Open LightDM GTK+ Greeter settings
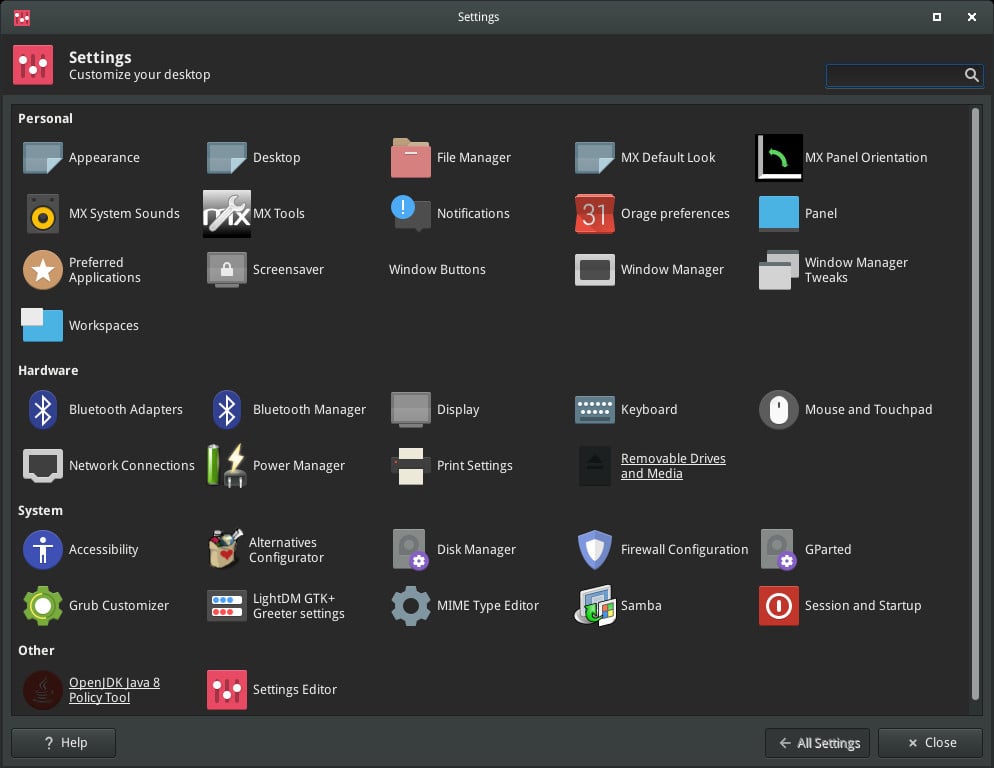Viewport: 994px width, 768px height. click(299, 605)
